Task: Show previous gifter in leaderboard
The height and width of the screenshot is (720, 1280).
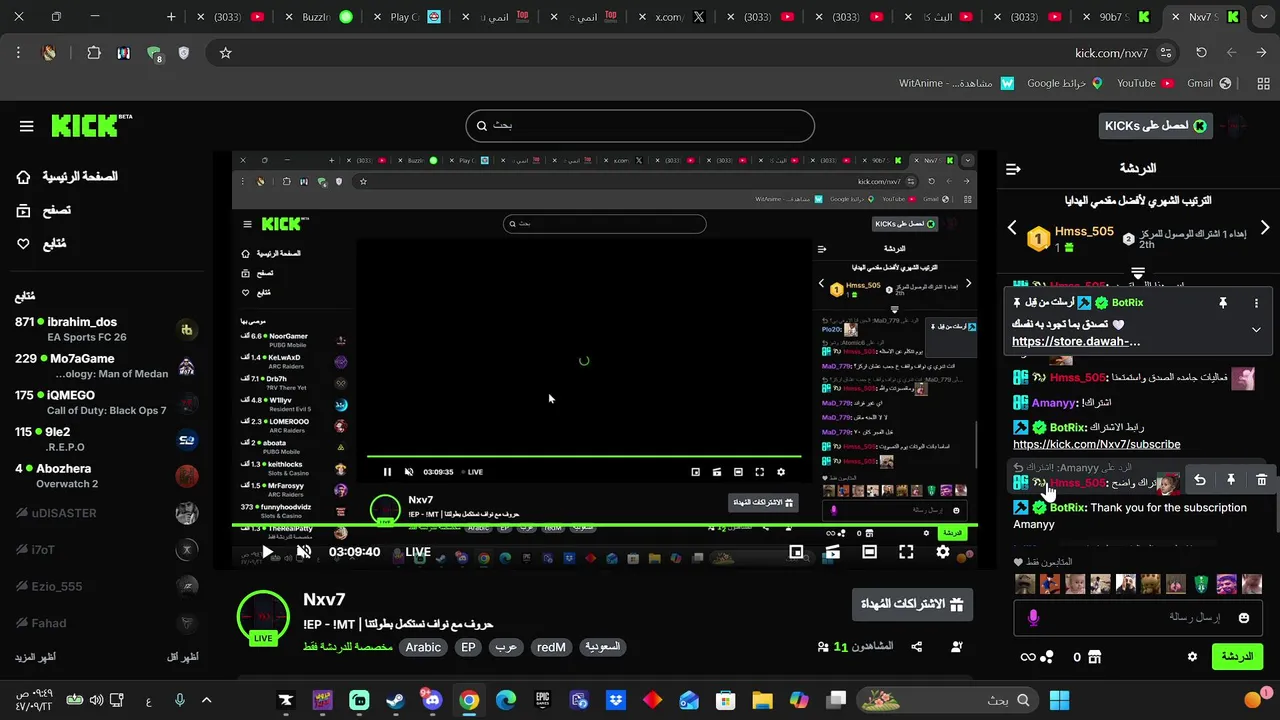Action: (x=1012, y=228)
